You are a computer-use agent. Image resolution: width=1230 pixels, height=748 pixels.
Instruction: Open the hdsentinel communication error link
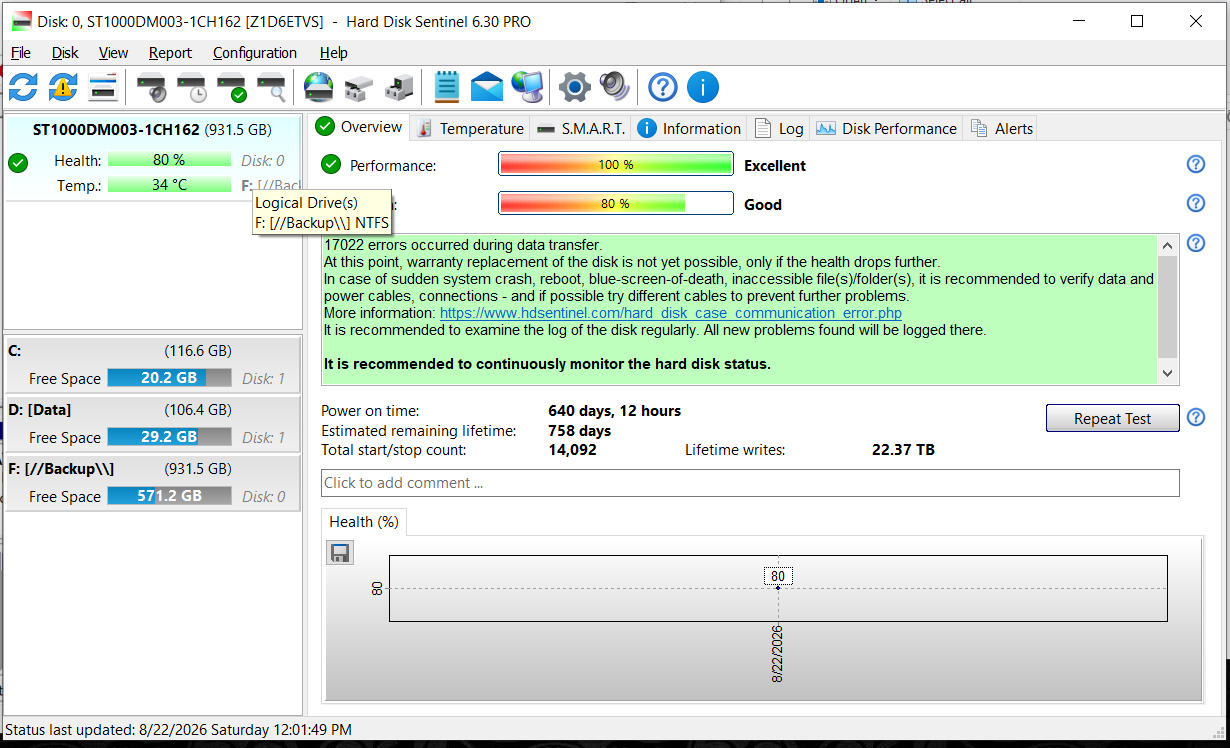tap(671, 313)
